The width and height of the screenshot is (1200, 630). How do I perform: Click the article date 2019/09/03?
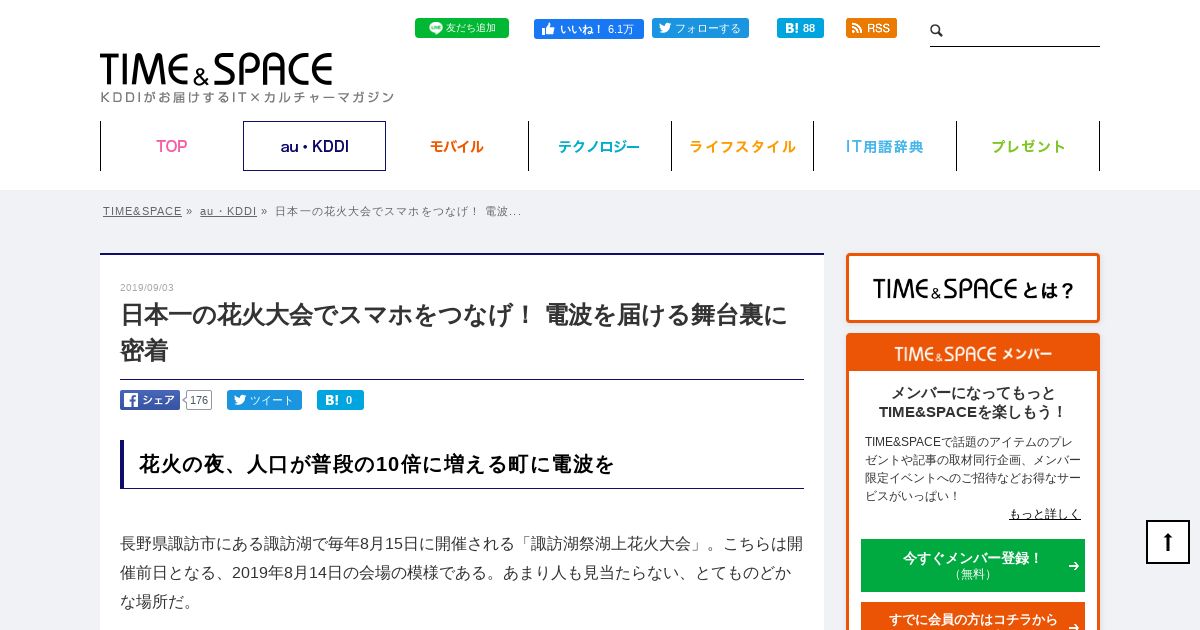(147, 288)
